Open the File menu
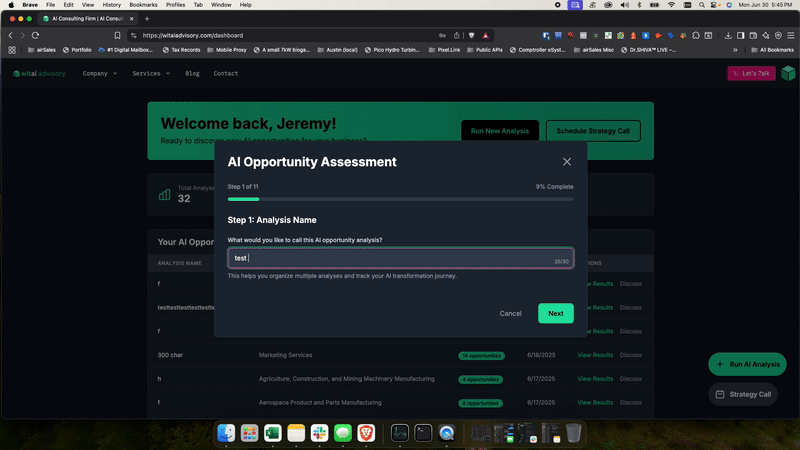The height and width of the screenshot is (450, 800). [x=51, y=5]
